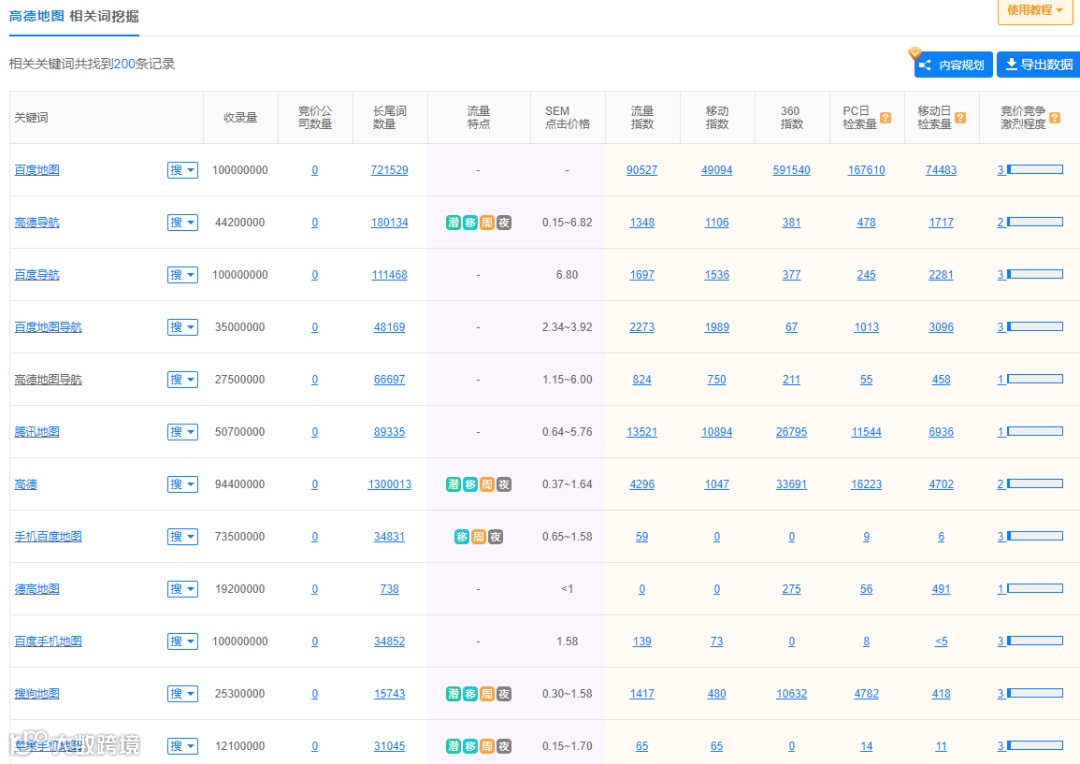Sort by 360指数 column header
The height and width of the screenshot is (764, 1080).
pyautogui.click(x=791, y=118)
